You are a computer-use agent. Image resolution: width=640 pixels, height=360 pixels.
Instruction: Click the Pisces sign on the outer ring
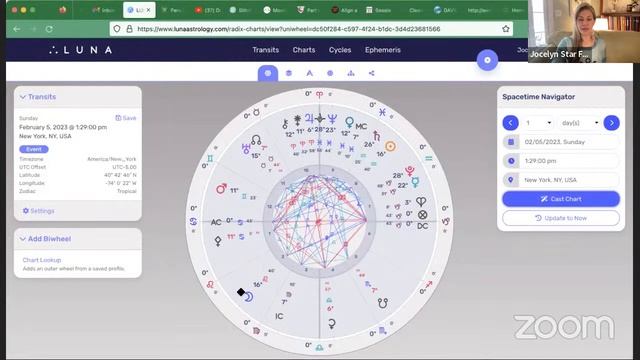[382, 112]
